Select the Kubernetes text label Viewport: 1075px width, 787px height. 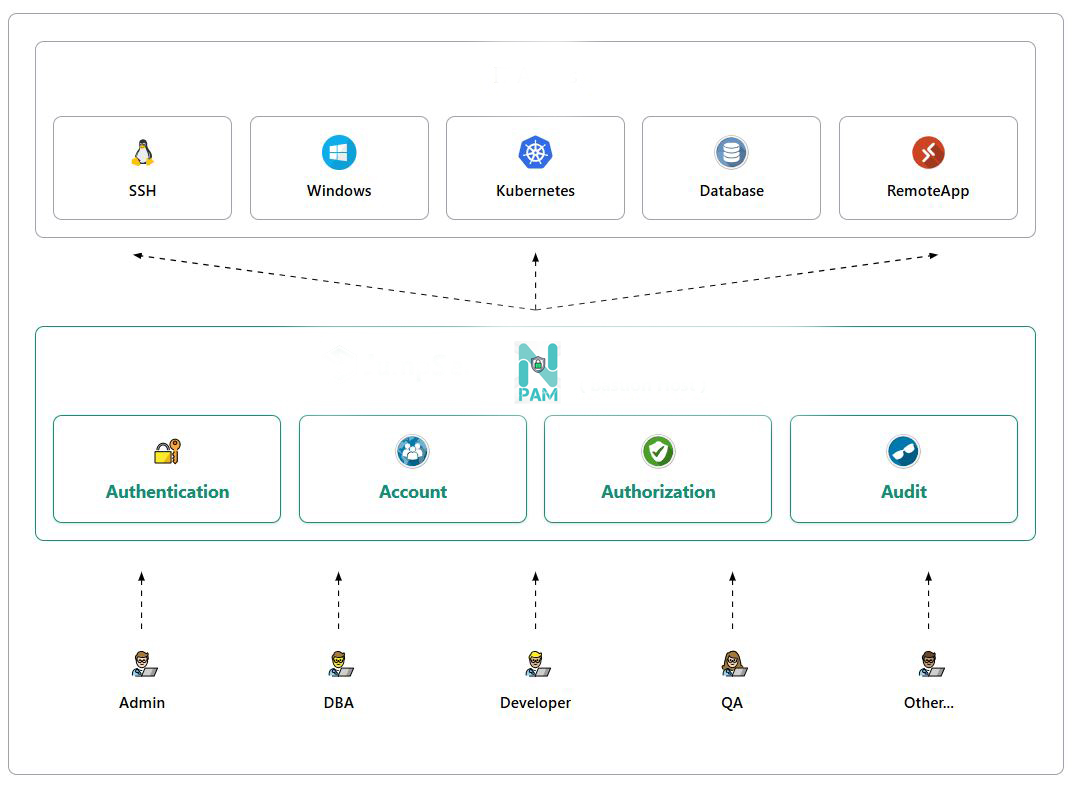tap(535, 191)
